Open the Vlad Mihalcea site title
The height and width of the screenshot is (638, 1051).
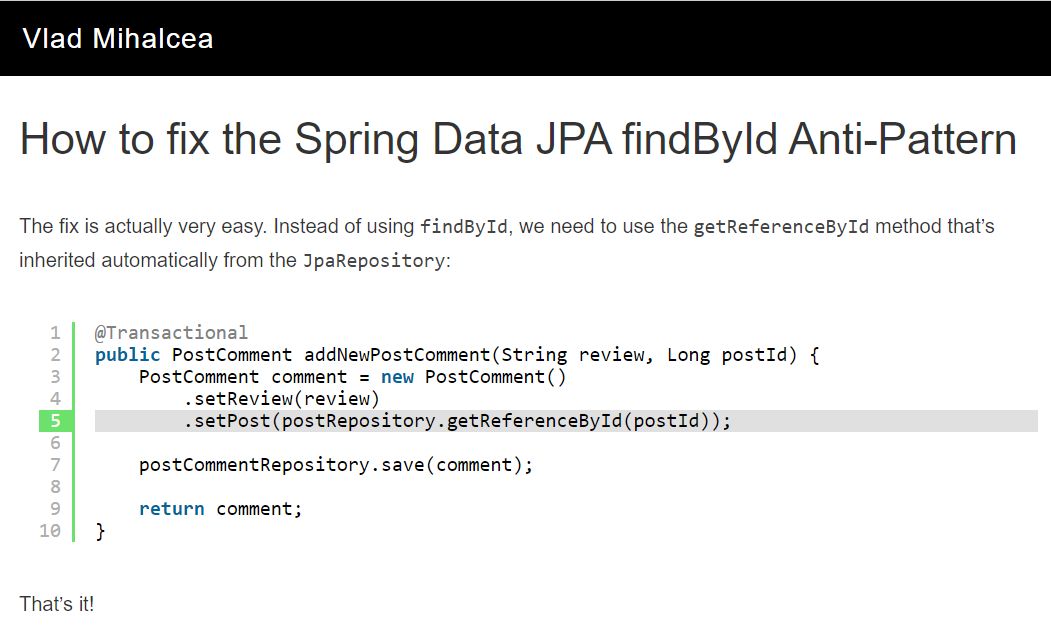click(118, 39)
